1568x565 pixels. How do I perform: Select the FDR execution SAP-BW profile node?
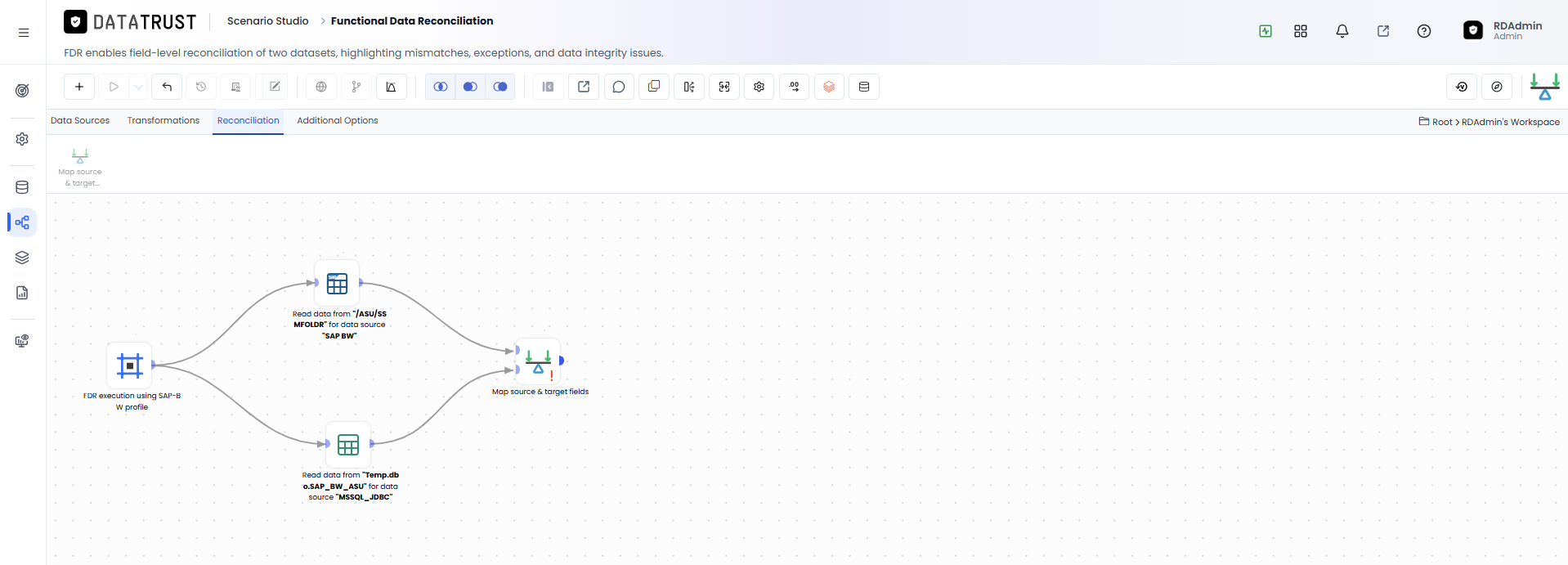click(x=130, y=365)
